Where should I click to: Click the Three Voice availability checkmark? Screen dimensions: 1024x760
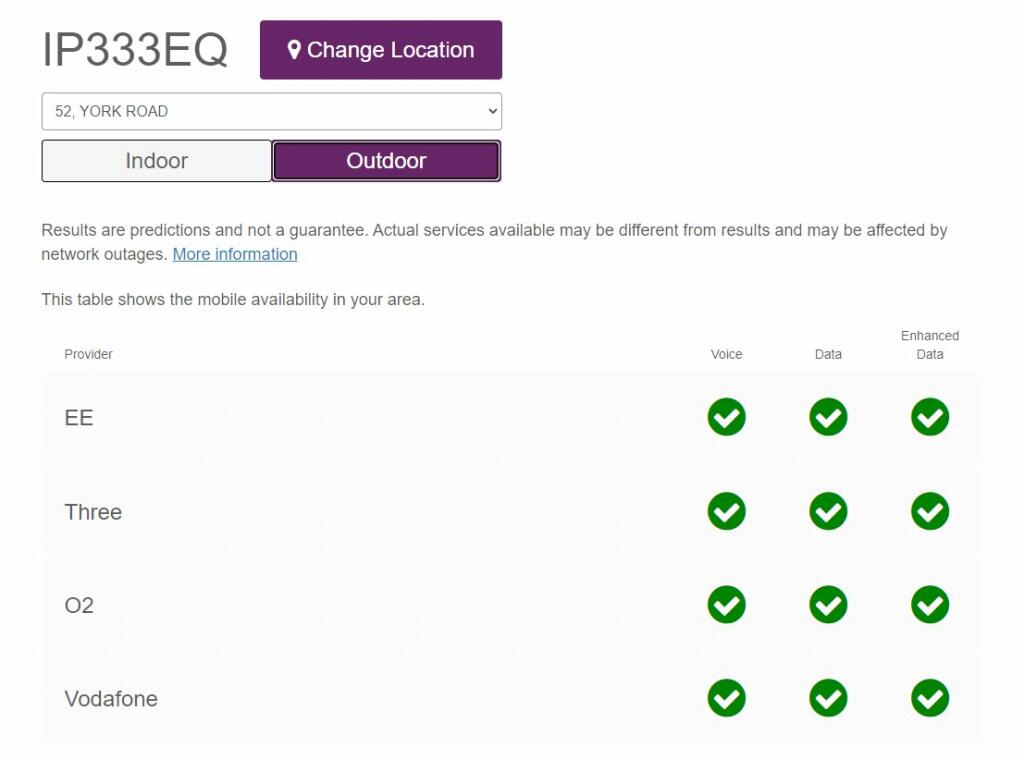(x=726, y=511)
